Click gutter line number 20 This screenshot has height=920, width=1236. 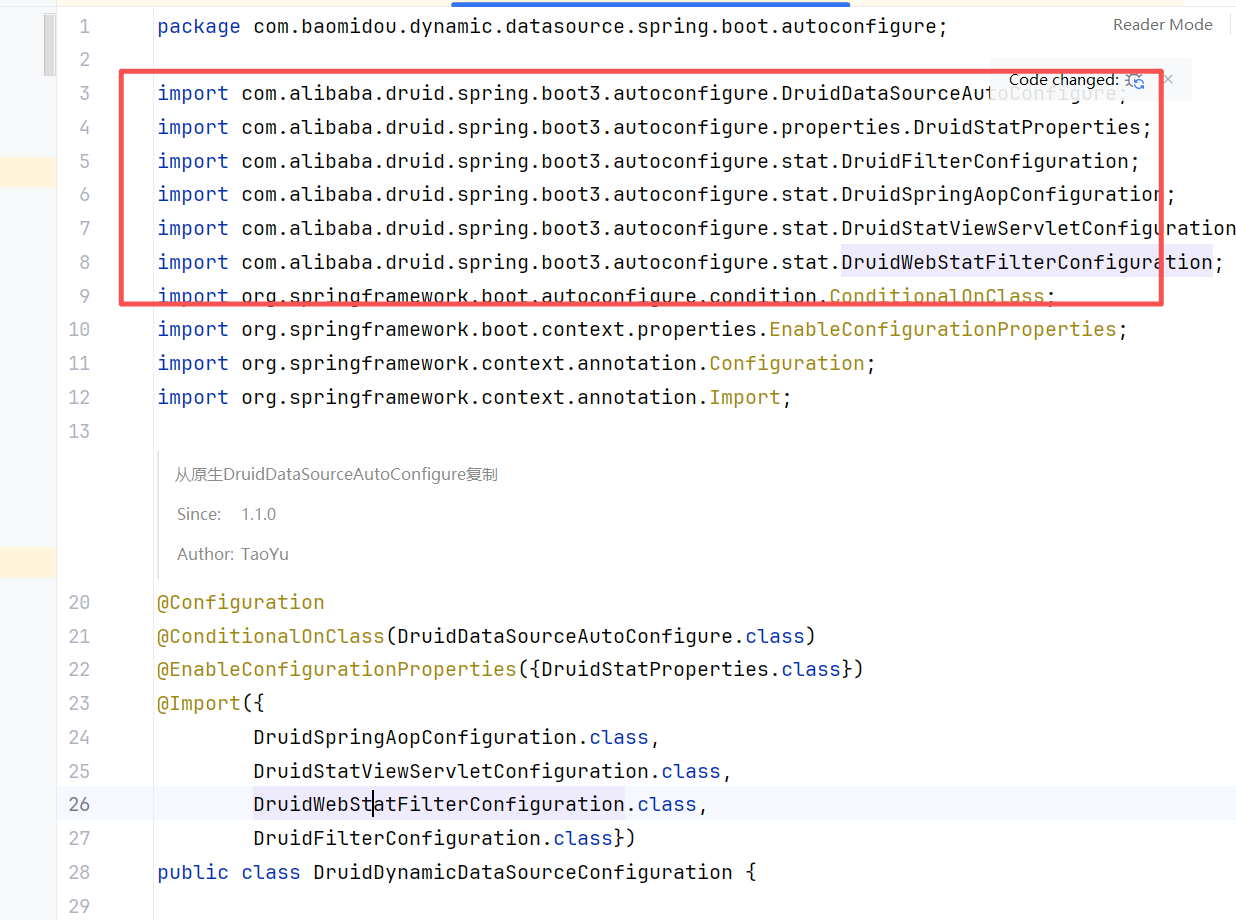tap(79, 602)
